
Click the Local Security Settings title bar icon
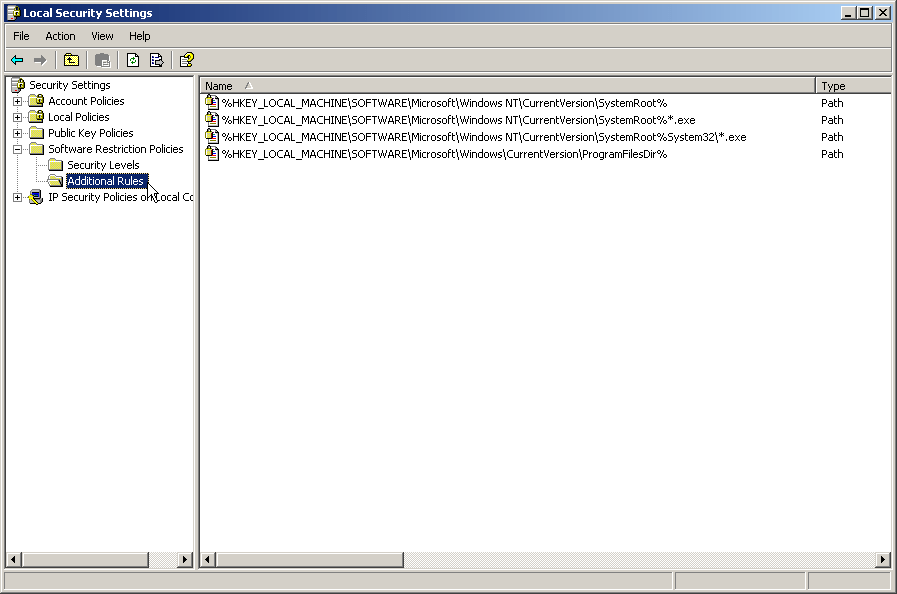[14, 13]
